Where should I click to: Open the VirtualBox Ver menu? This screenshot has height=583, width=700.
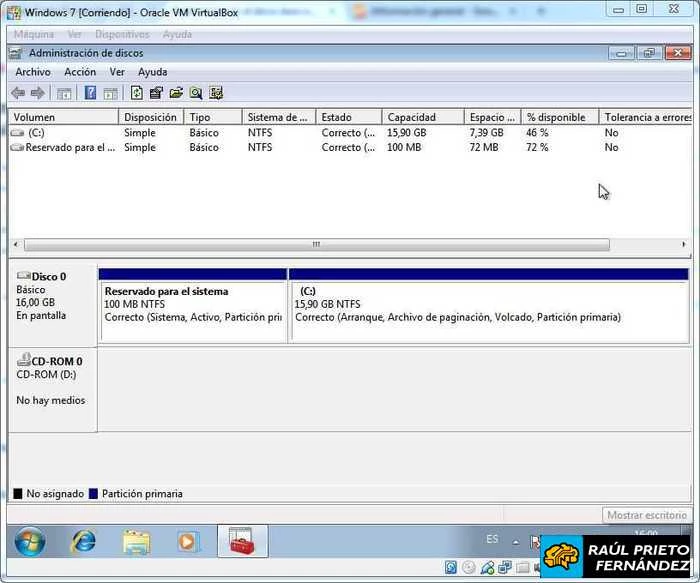point(74,34)
